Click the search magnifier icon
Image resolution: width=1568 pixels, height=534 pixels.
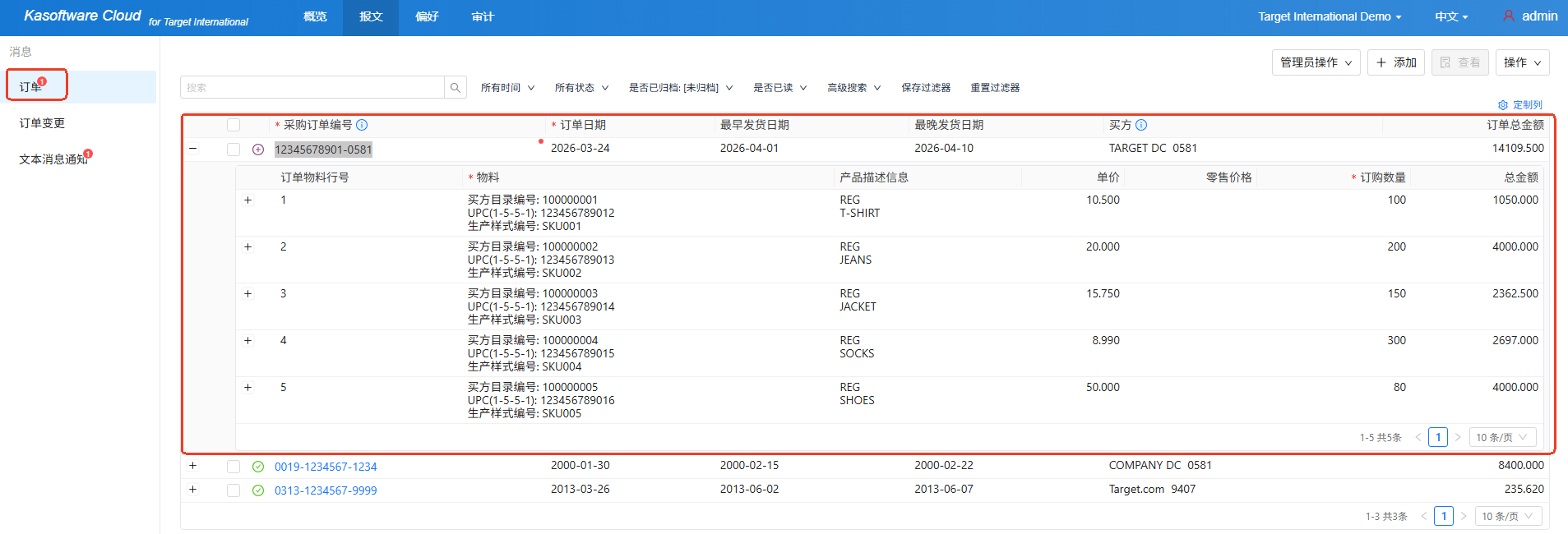pos(456,88)
